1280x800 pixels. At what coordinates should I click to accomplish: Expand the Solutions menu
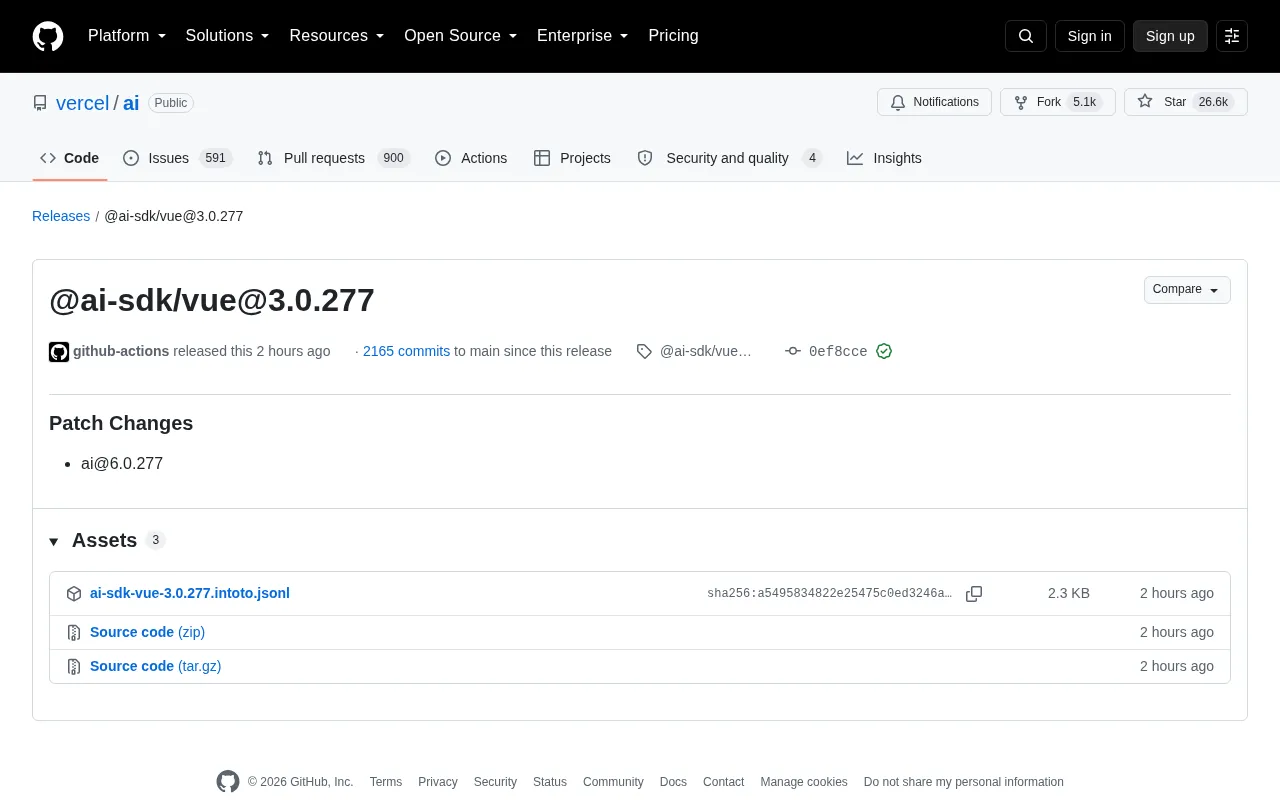pos(228,36)
